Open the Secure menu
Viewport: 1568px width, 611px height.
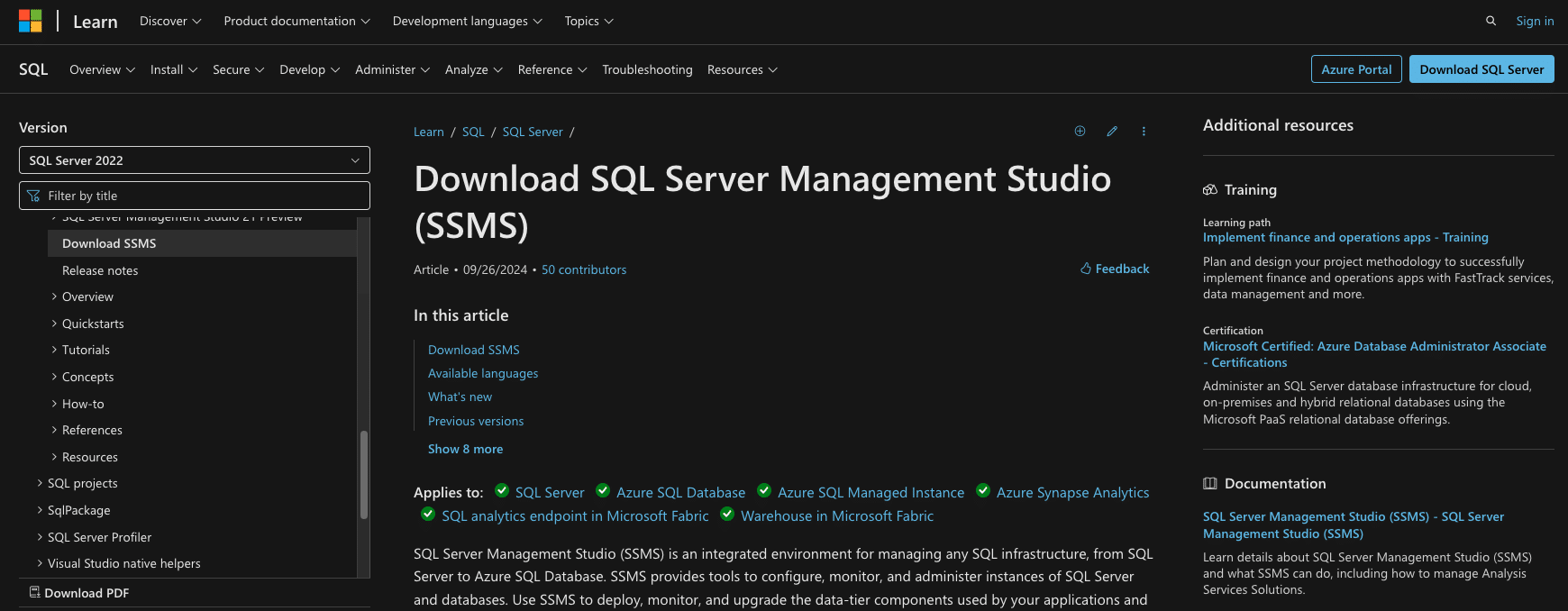(x=238, y=69)
